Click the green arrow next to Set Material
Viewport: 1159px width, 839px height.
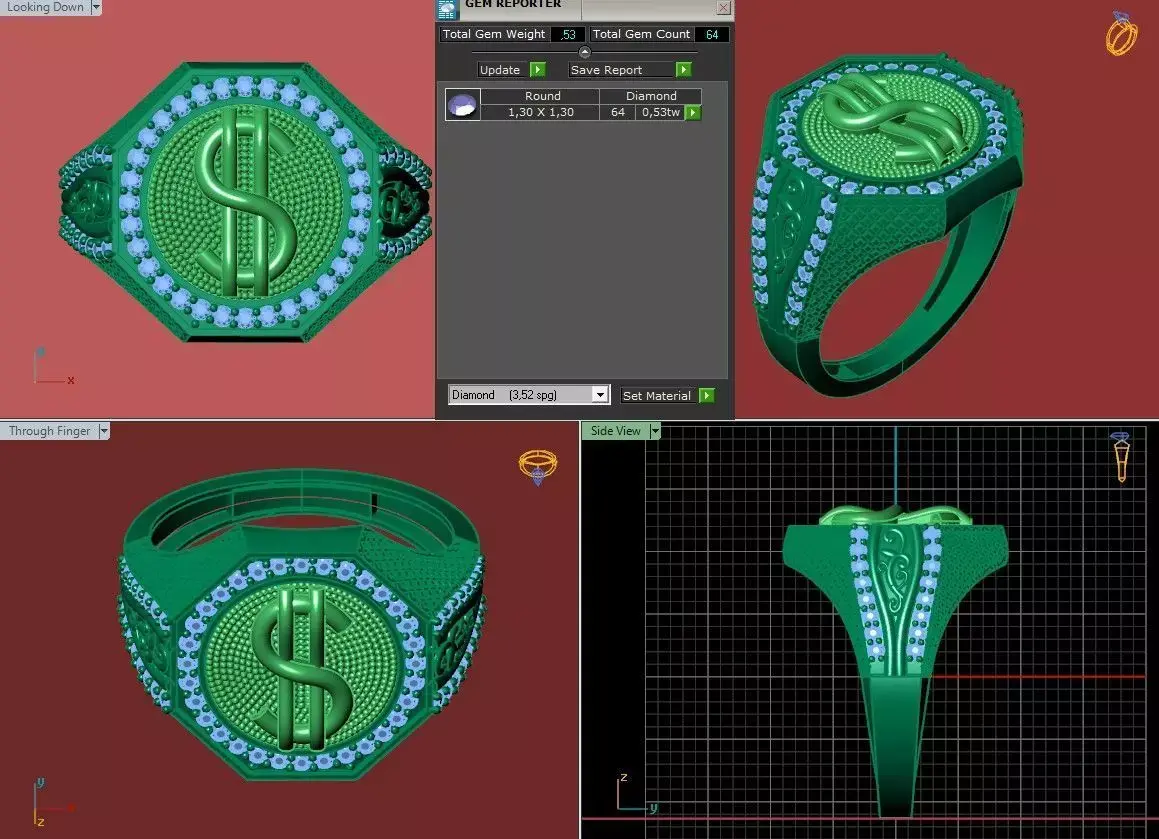[x=707, y=395]
